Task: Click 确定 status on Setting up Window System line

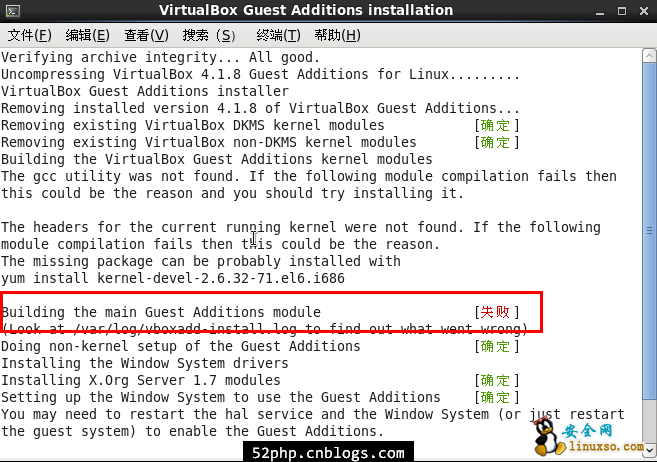Action: pos(495,397)
